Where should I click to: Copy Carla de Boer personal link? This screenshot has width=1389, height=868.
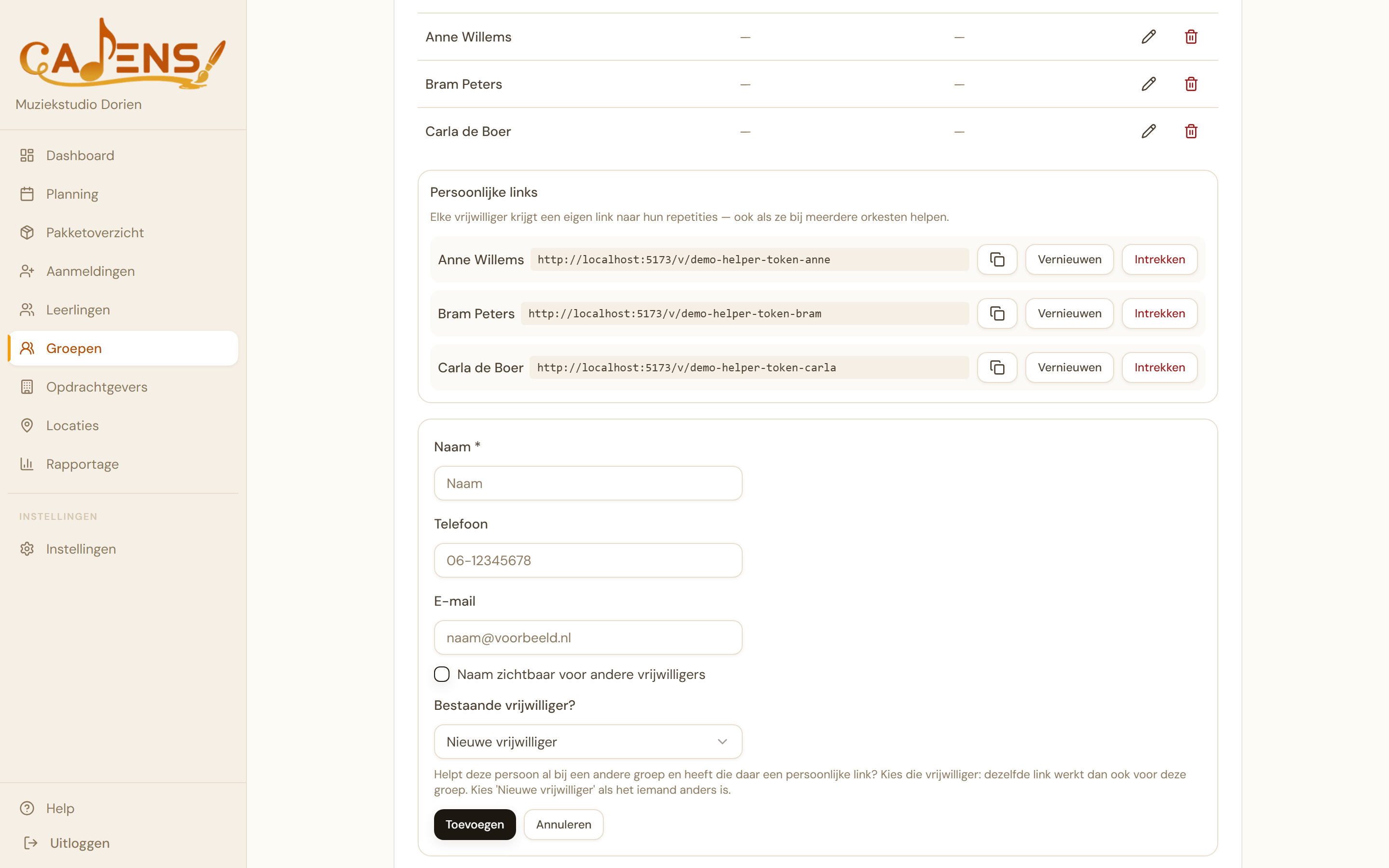pos(997,367)
